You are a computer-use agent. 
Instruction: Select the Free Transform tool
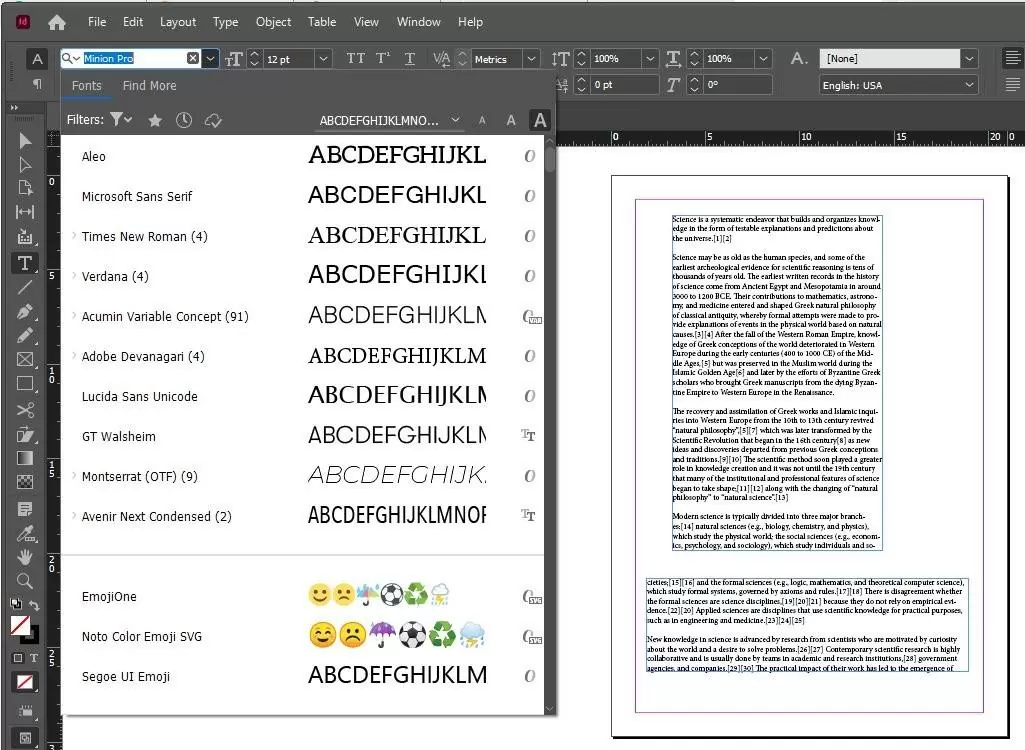[x=25, y=435]
